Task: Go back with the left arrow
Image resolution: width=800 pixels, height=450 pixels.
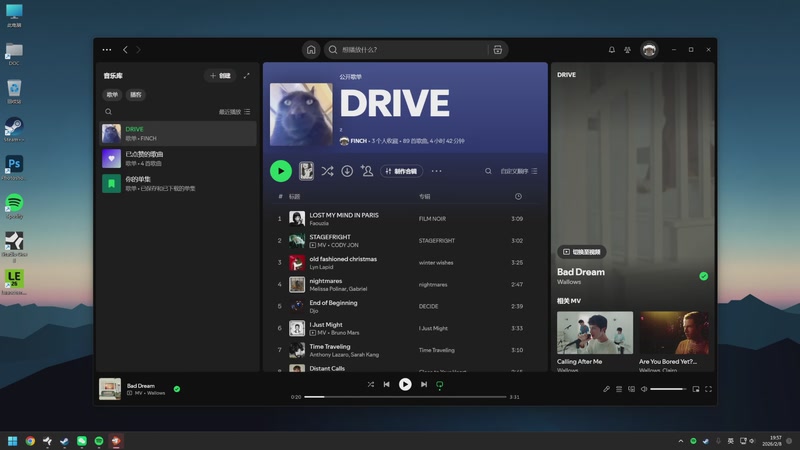Action: (126, 49)
